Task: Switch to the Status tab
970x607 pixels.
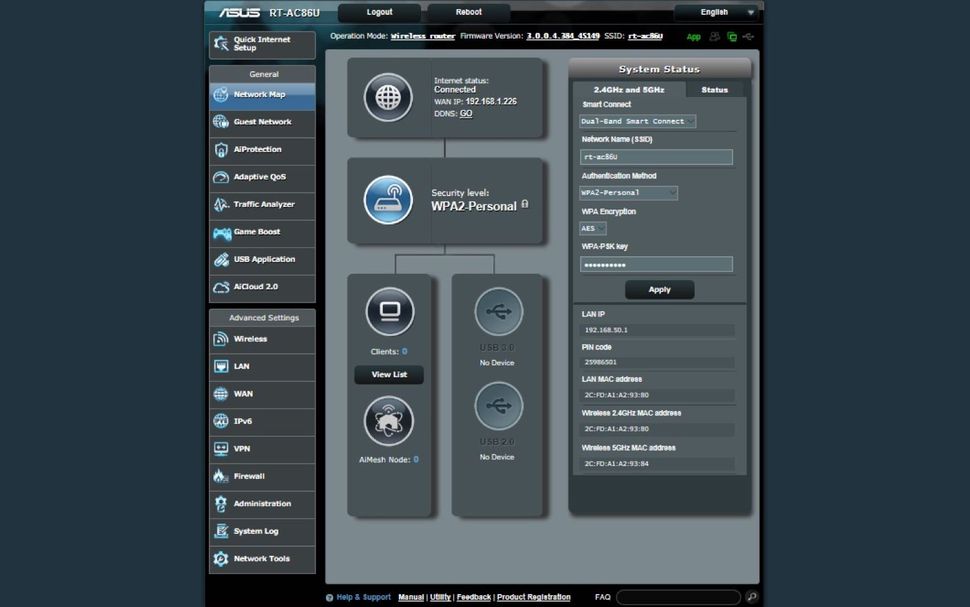Action: pyautogui.click(x=715, y=90)
